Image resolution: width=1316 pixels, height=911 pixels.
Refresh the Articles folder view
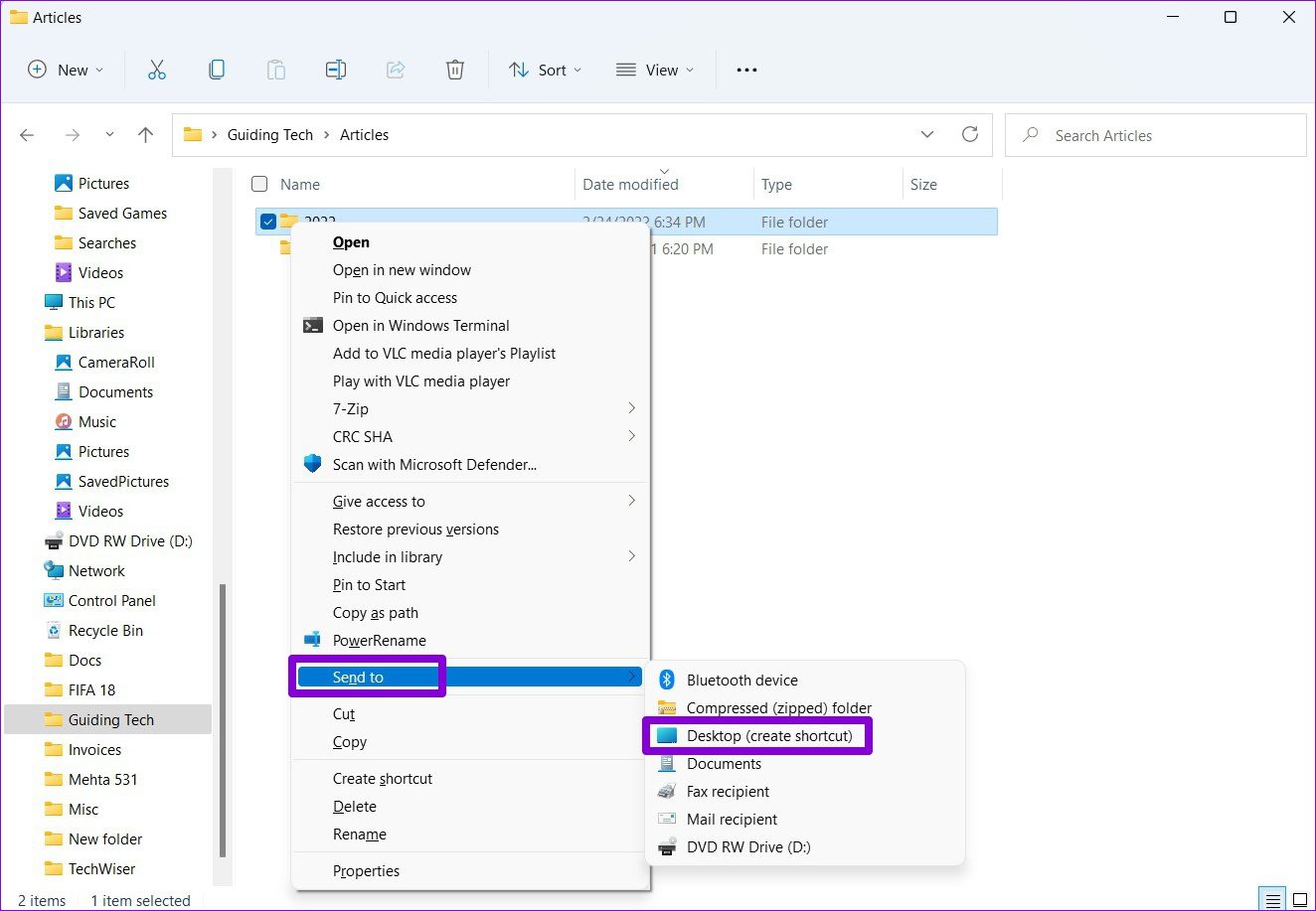(x=970, y=134)
